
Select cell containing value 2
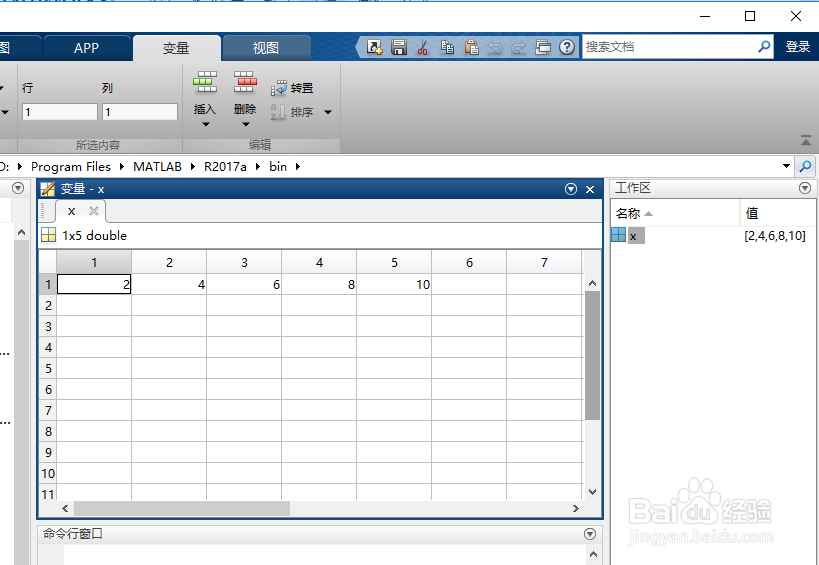coord(94,285)
